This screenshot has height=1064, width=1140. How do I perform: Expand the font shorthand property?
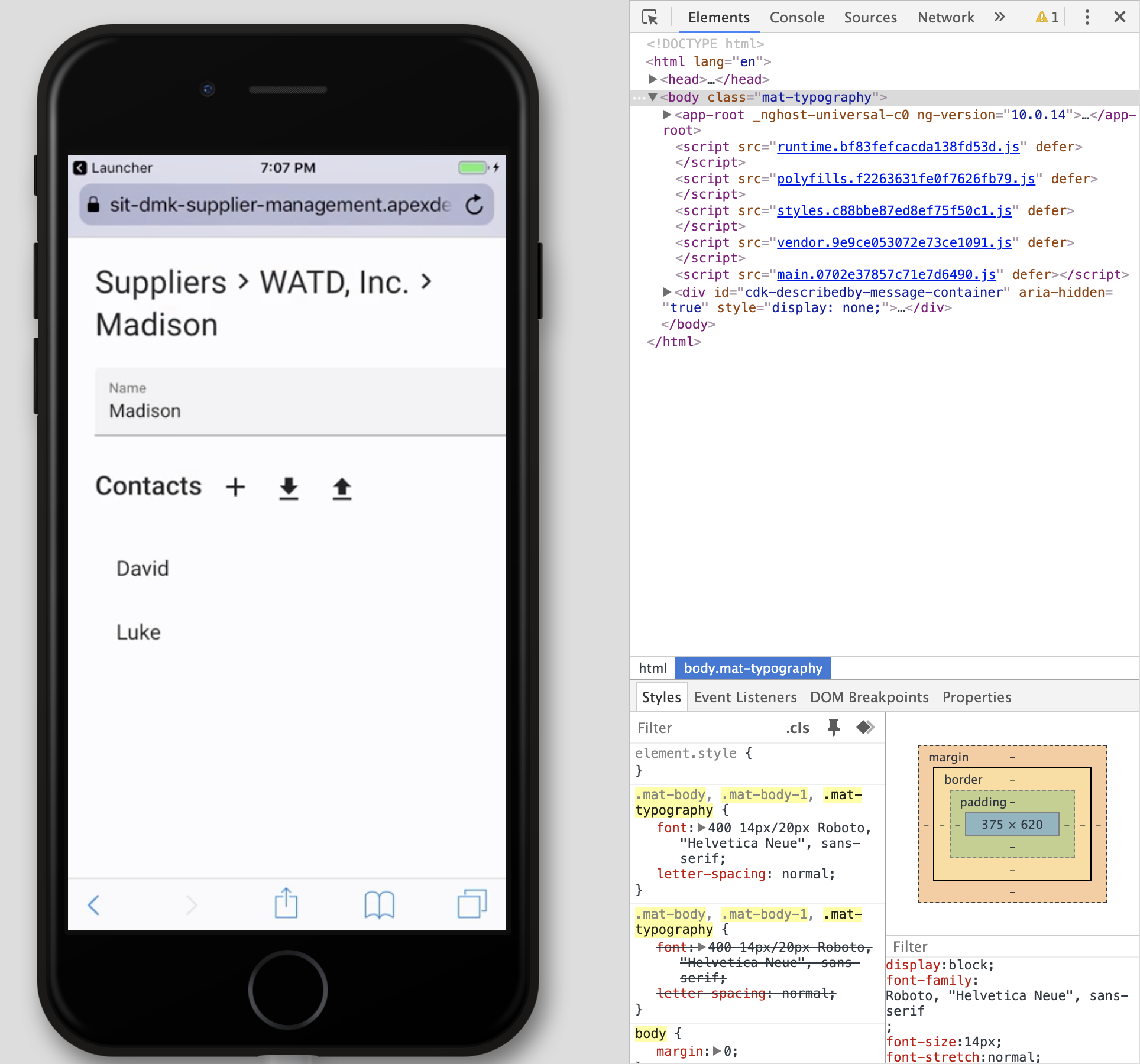pyautogui.click(x=701, y=828)
